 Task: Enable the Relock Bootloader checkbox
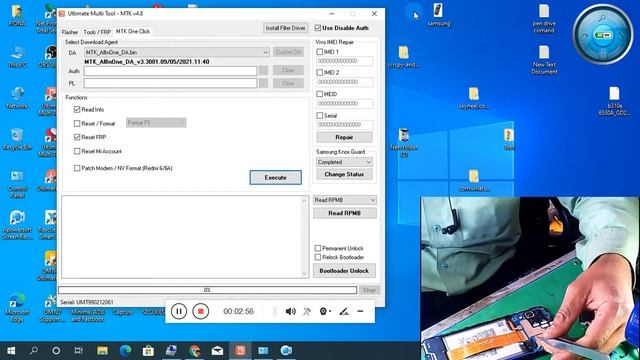coord(318,257)
